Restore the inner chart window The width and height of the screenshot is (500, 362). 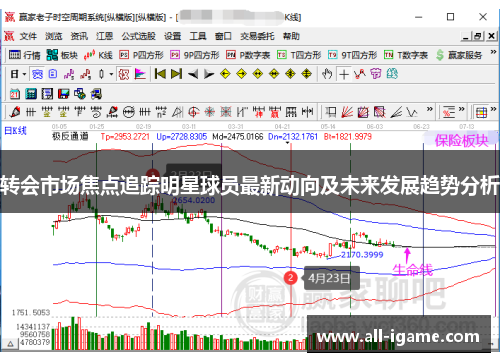pyautogui.click(x=478, y=36)
